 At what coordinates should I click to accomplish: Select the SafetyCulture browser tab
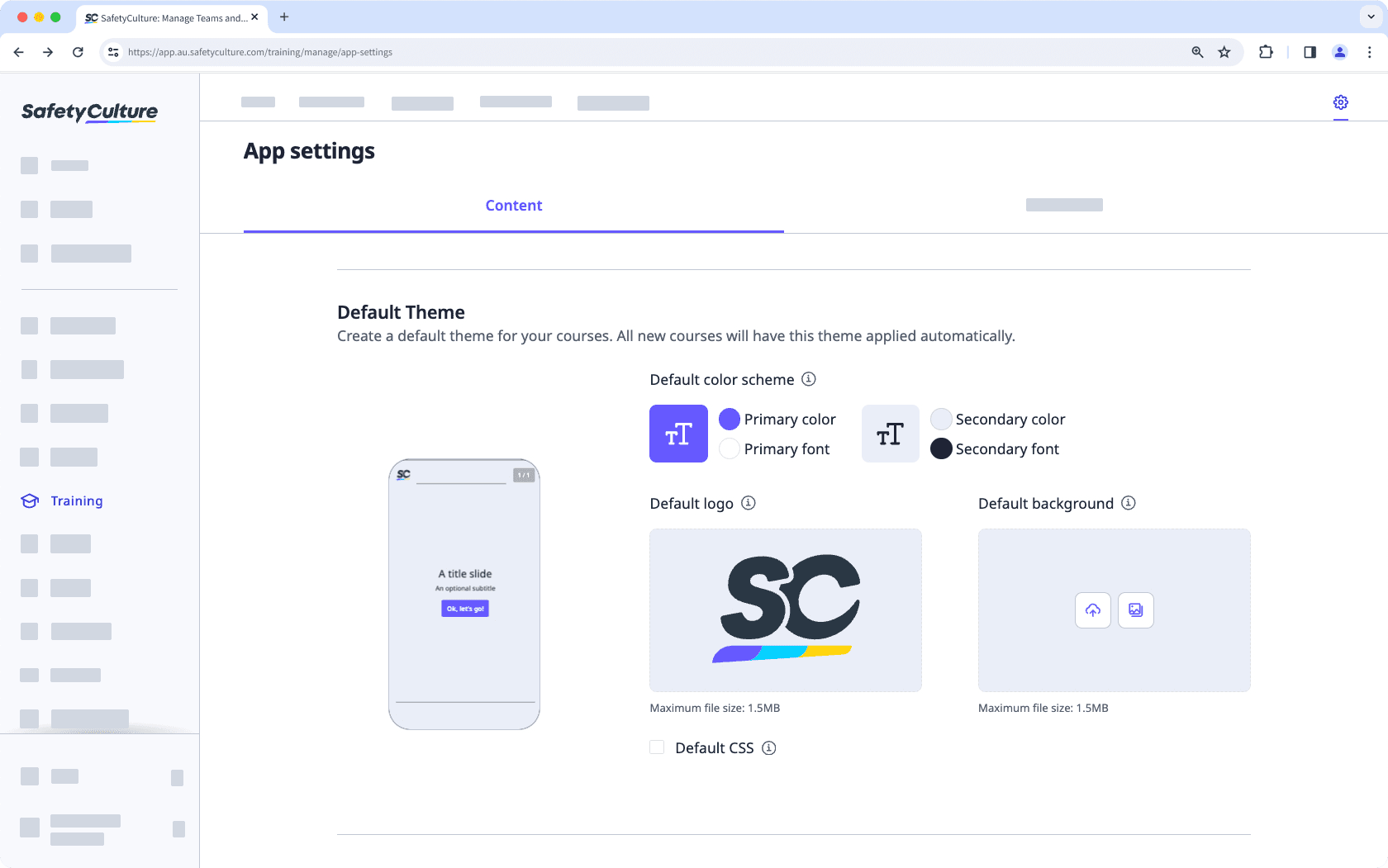[165, 17]
